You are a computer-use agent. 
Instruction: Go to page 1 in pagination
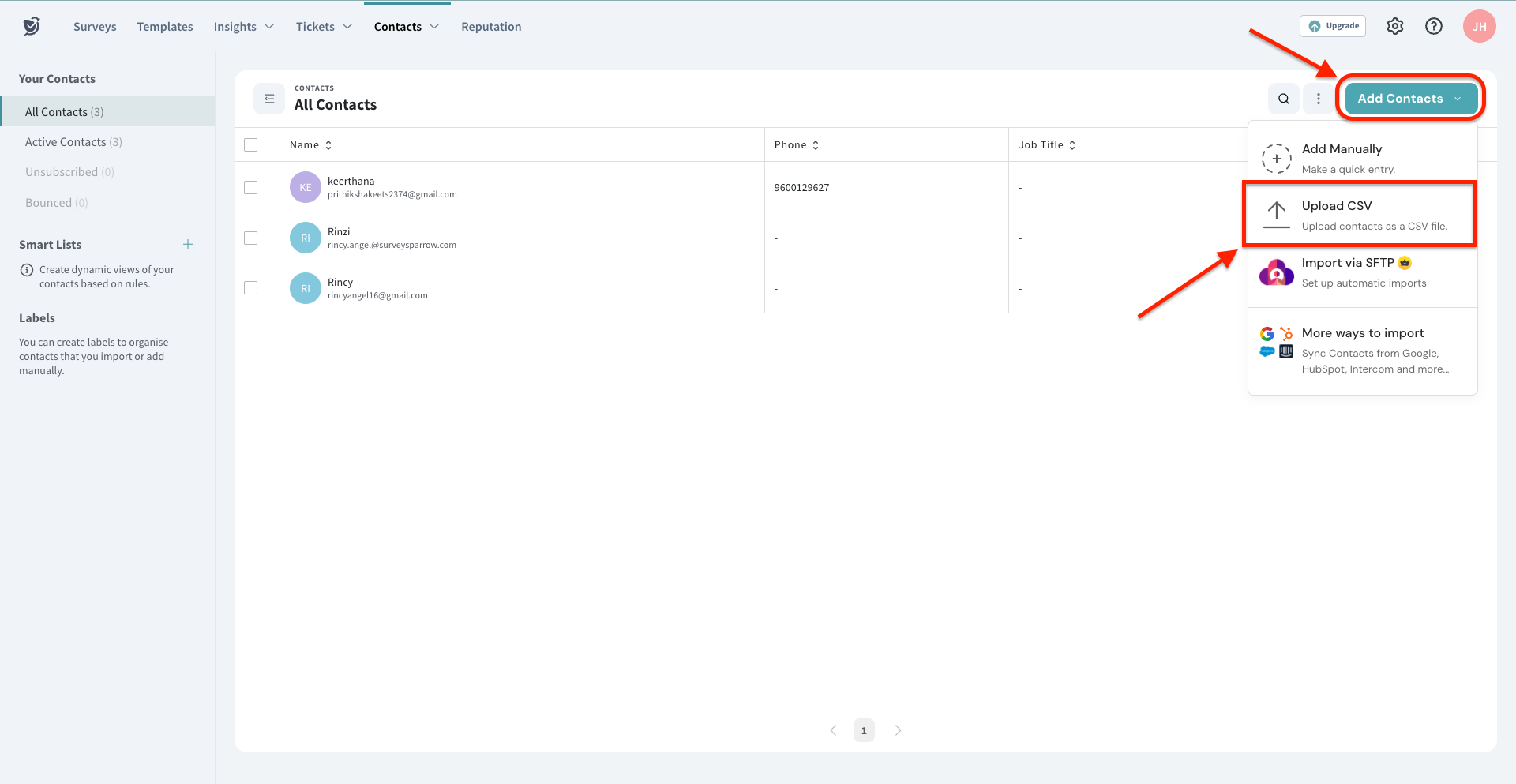click(x=864, y=730)
